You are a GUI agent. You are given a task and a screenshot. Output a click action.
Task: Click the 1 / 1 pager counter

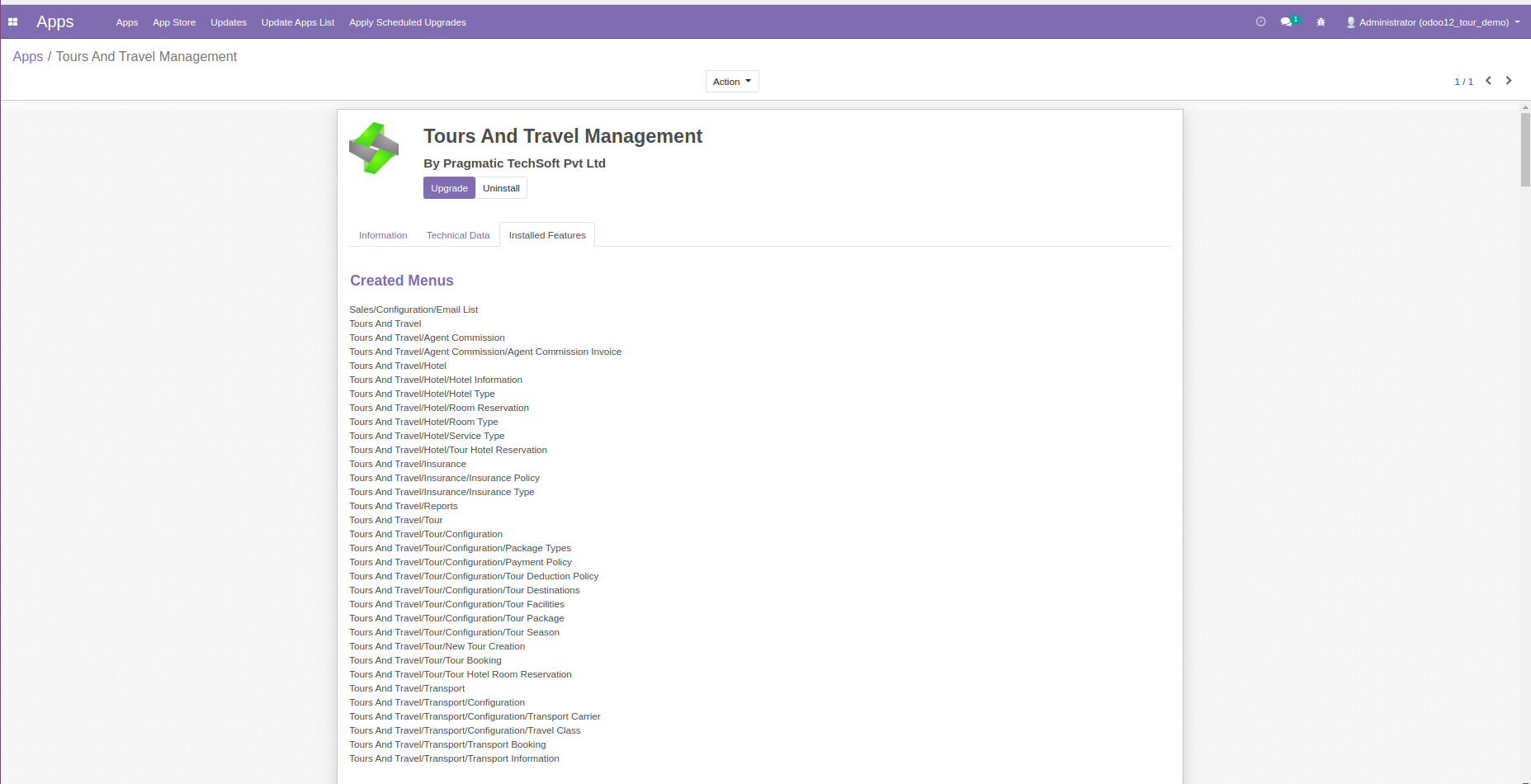[x=1463, y=82]
